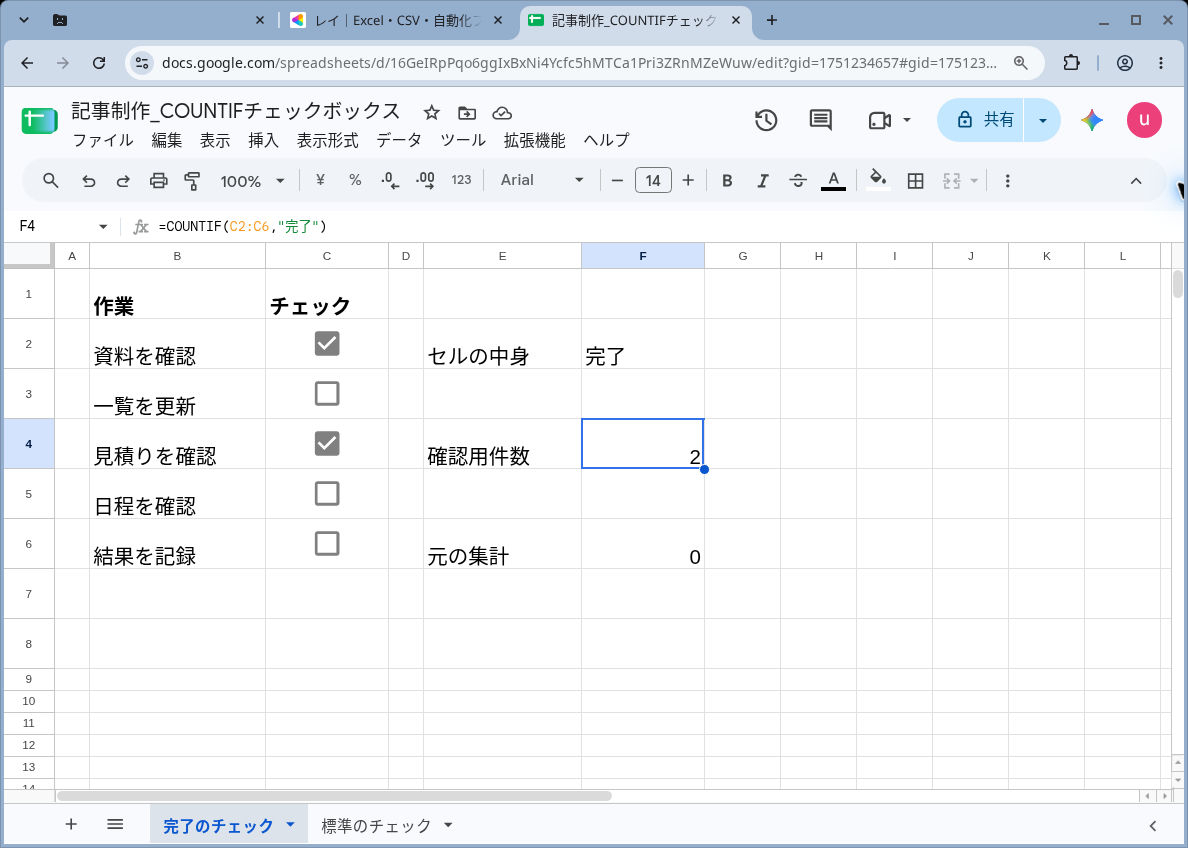
Task: Open the Gemini assistant sparkle icon
Action: tap(1091, 120)
